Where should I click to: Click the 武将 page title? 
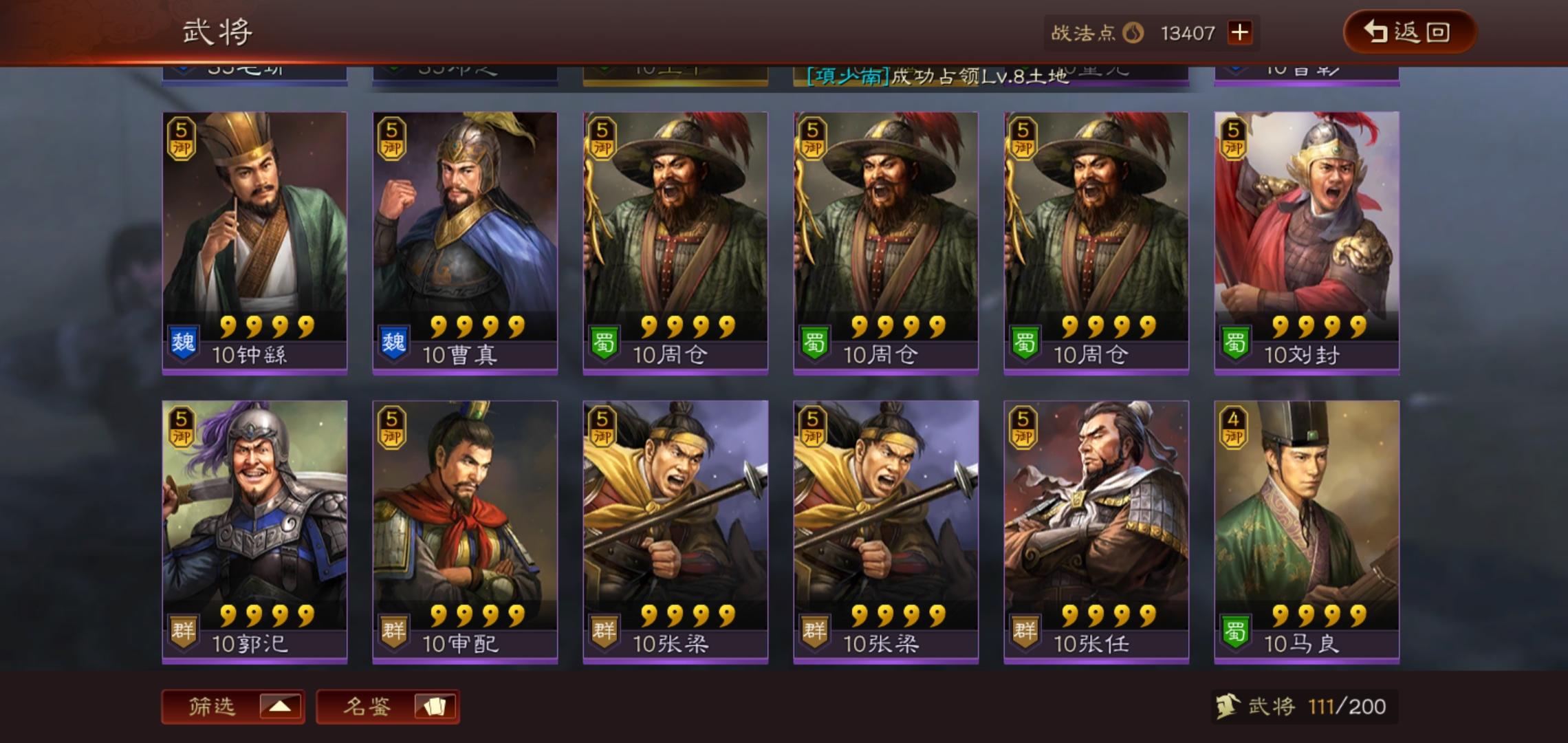tap(217, 32)
